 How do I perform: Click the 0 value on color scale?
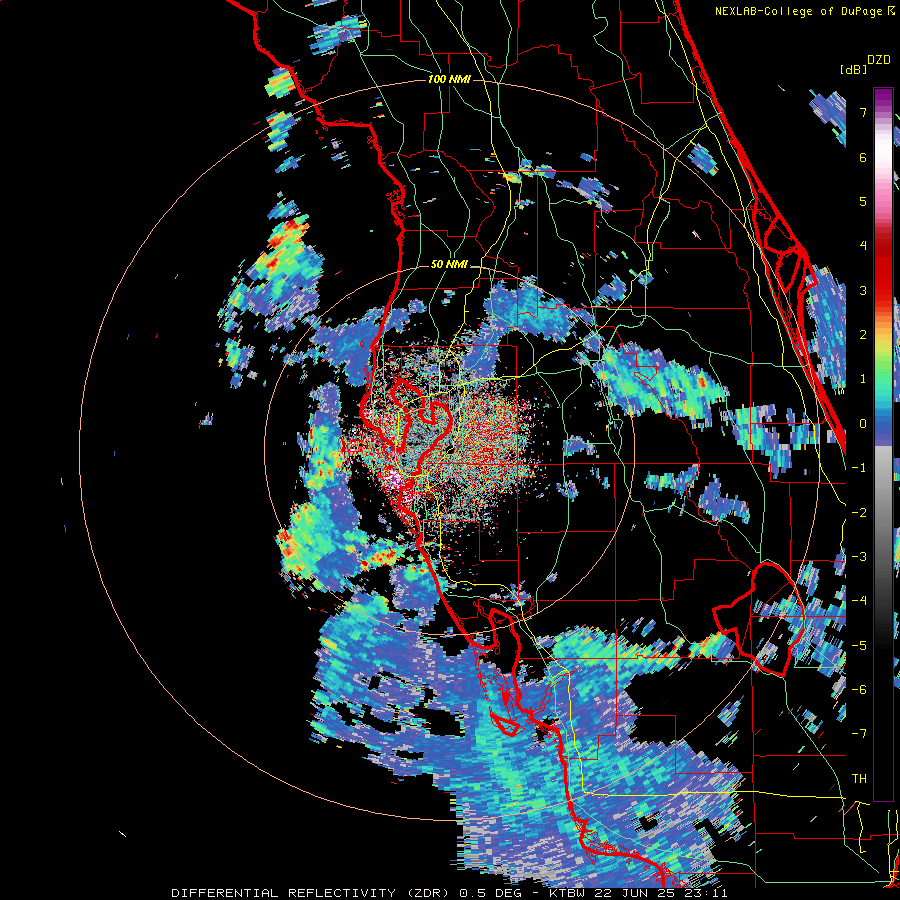863,424
